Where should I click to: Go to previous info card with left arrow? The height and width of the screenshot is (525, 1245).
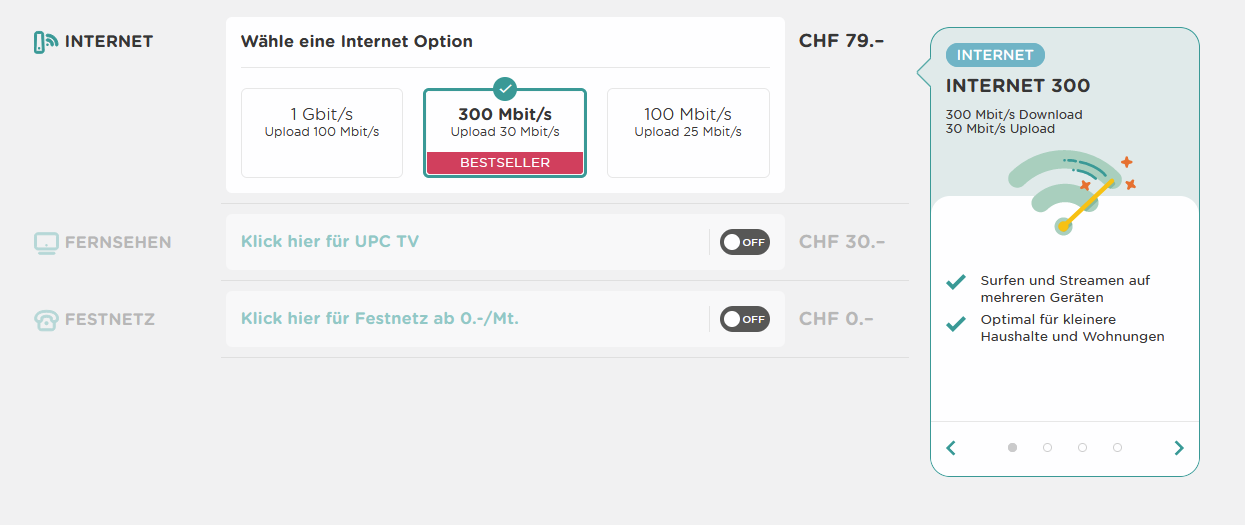coord(951,448)
